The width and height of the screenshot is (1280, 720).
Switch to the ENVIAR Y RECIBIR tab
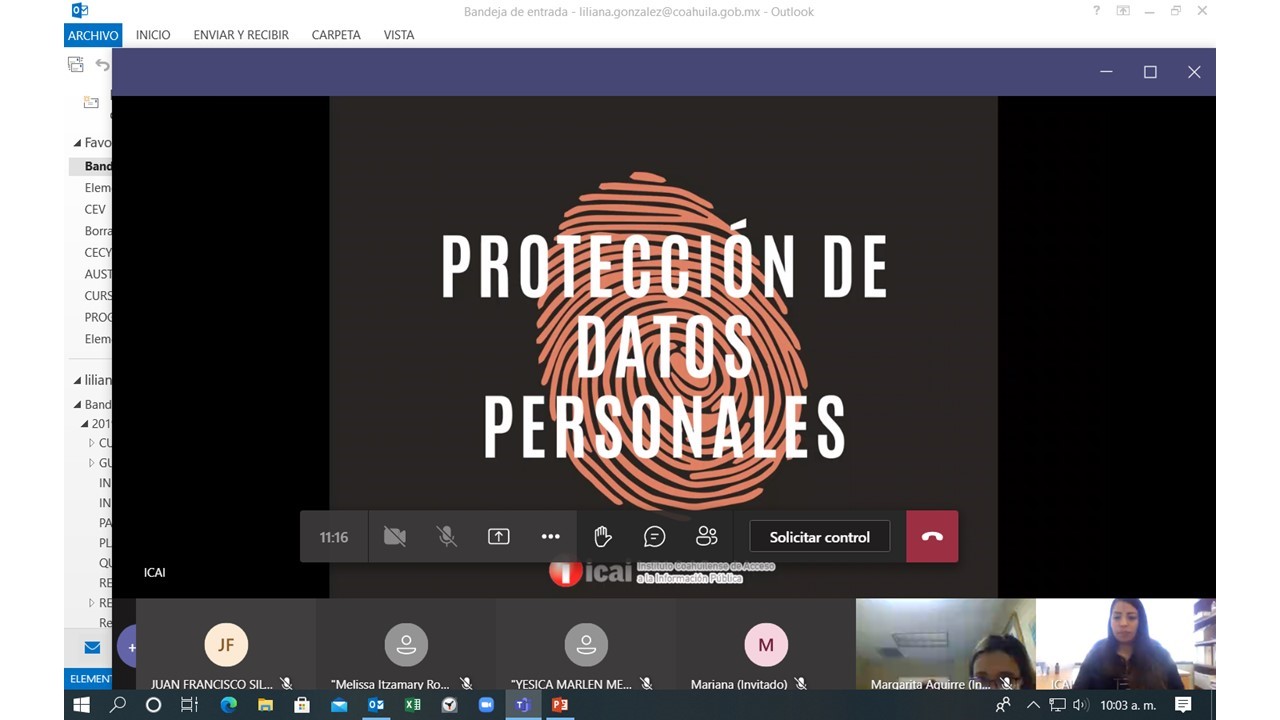[241, 35]
